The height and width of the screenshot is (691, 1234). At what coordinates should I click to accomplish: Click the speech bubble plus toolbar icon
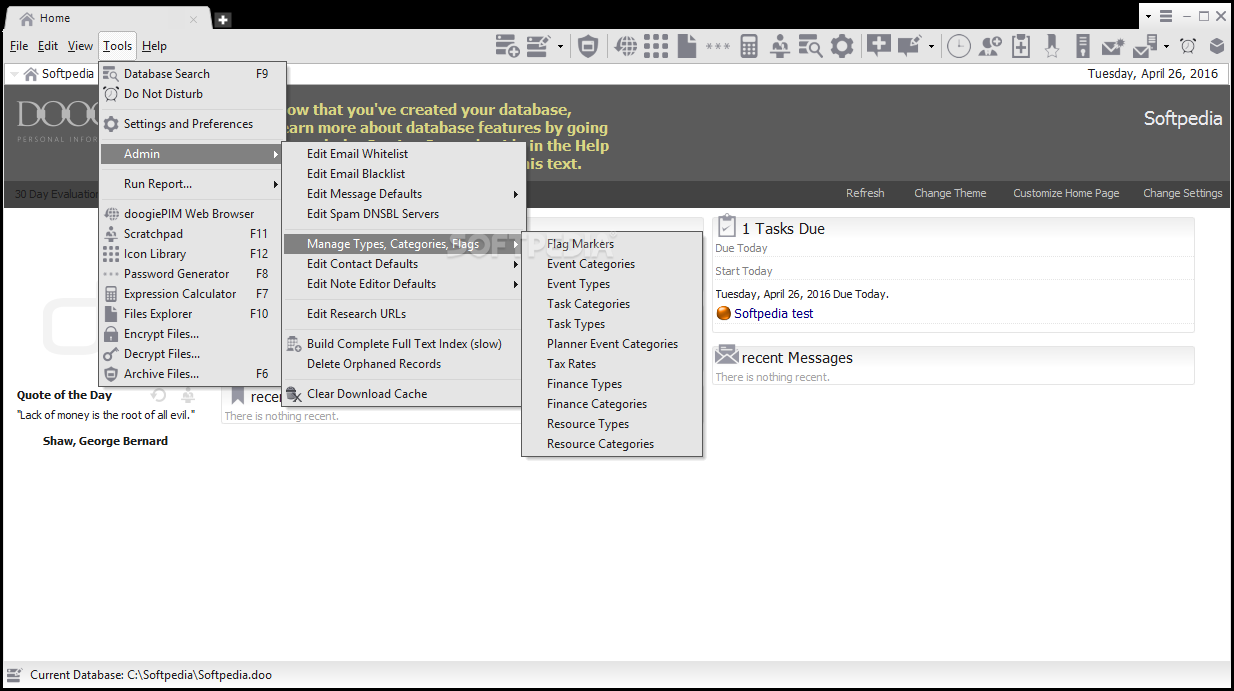pos(878,46)
